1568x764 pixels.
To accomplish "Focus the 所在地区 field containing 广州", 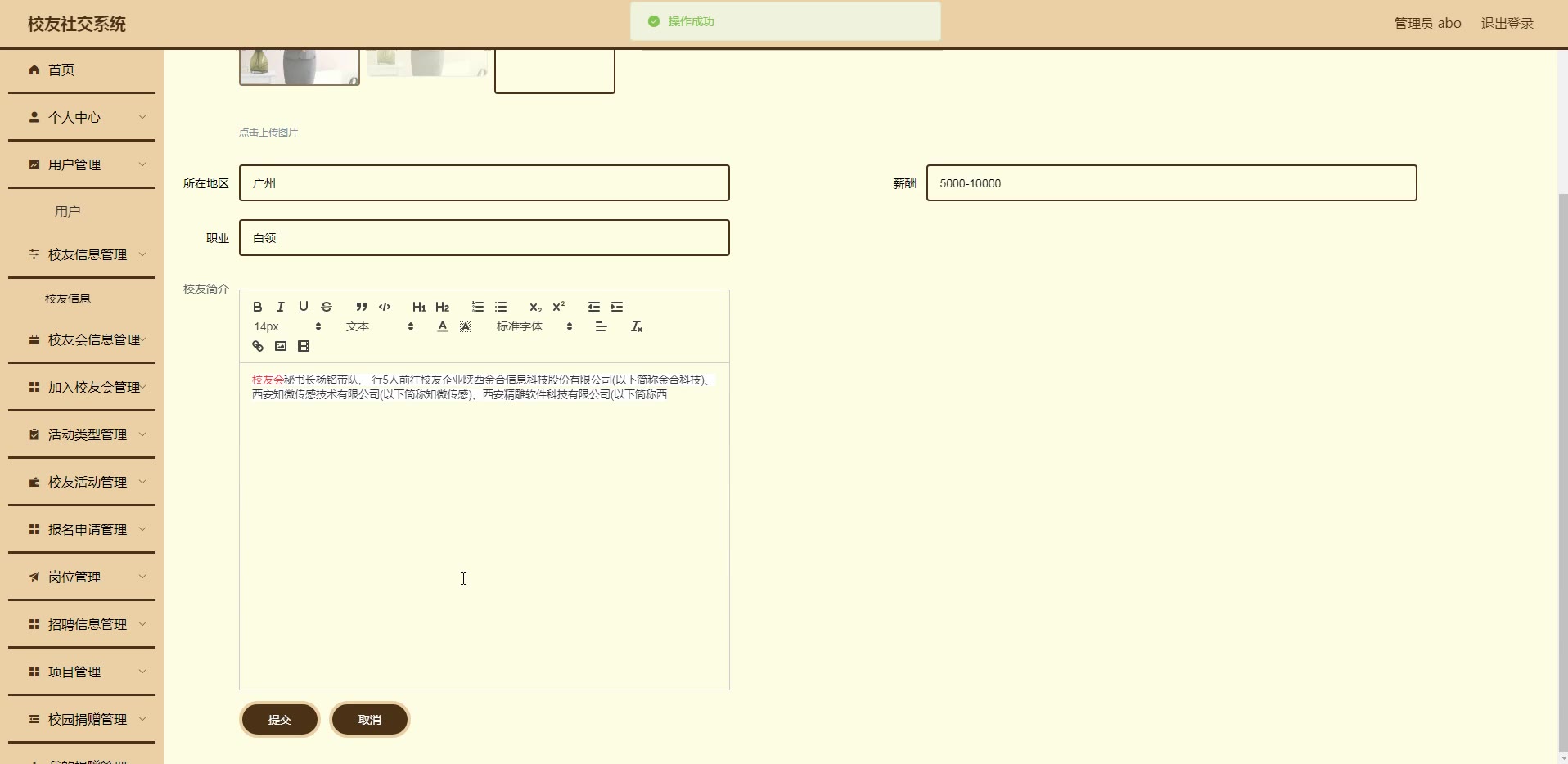I will click(484, 183).
